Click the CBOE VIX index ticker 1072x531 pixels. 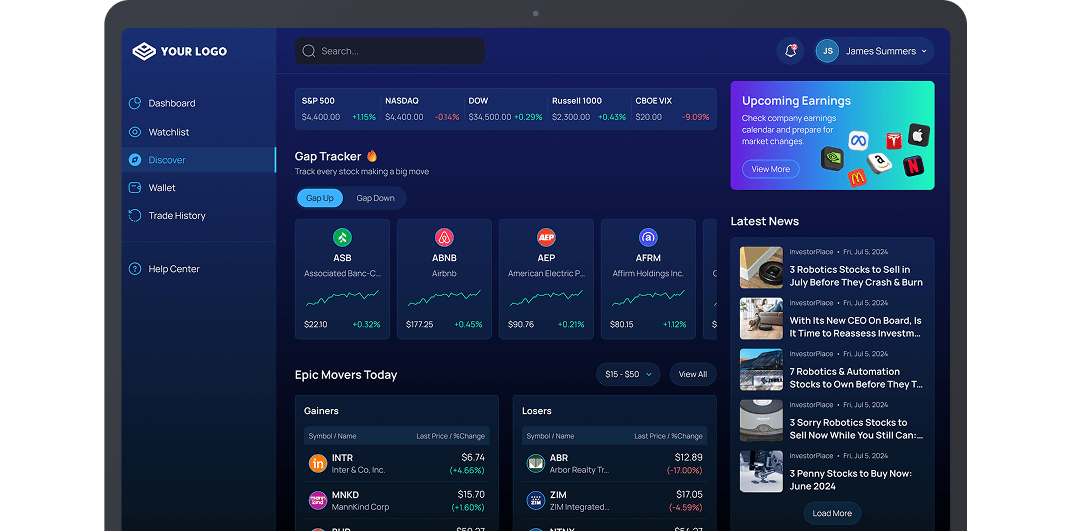click(672, 109)
